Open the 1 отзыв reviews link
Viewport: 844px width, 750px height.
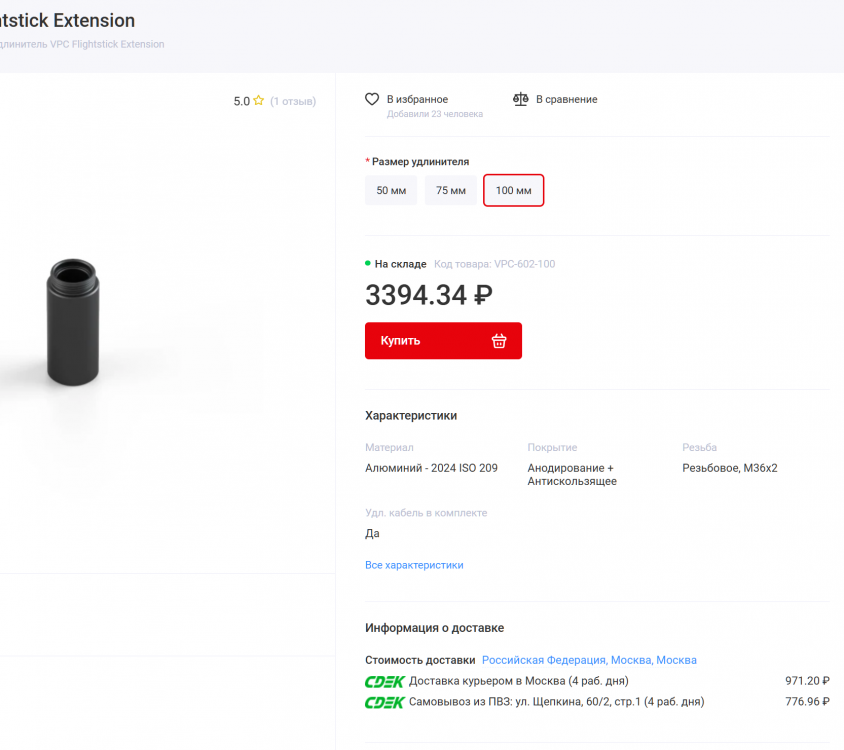coord(293,101)
